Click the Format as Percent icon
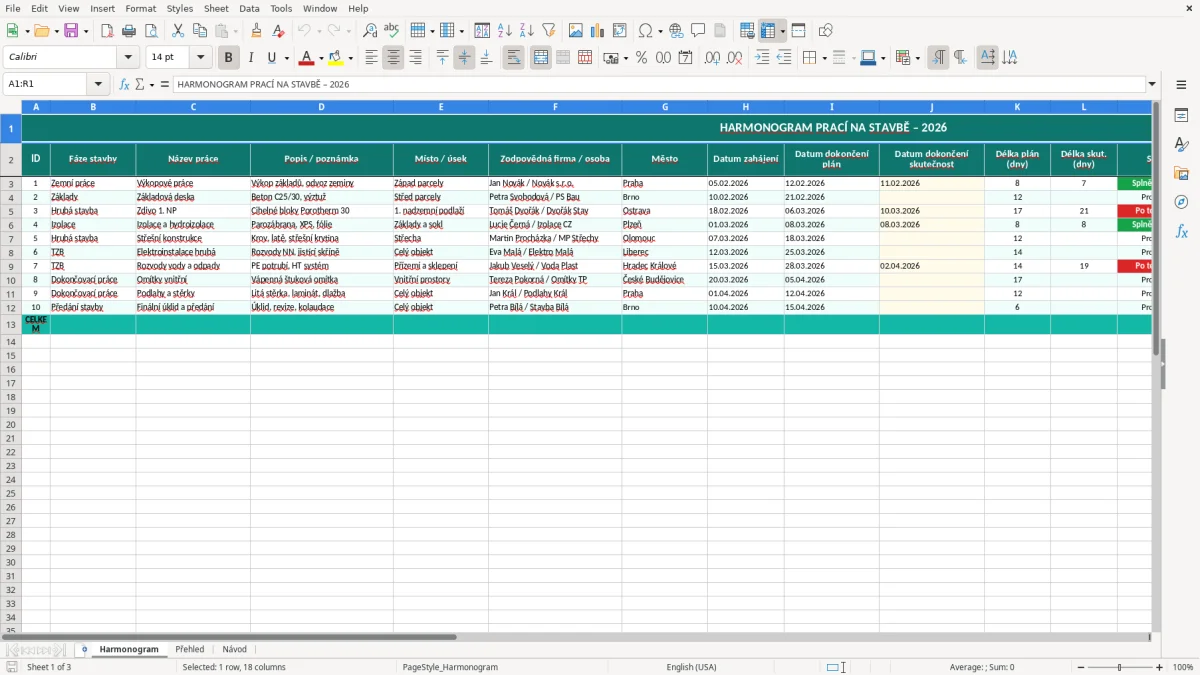The image size is (1200, 675). point(641,58)
